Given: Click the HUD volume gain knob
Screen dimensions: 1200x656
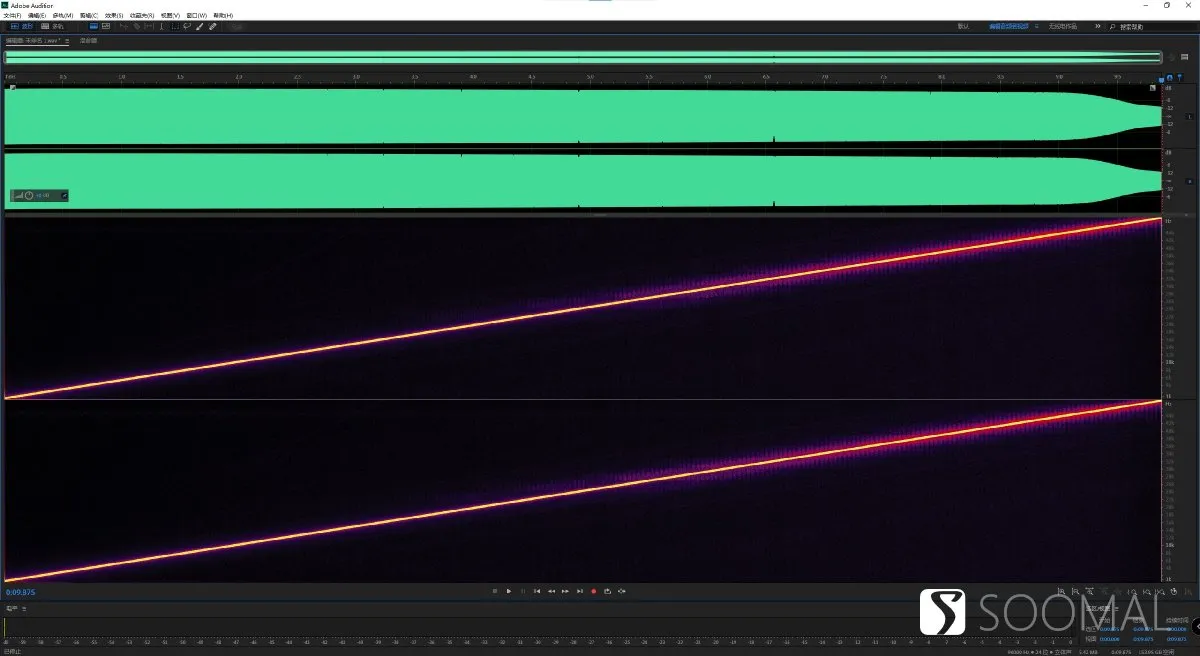Looking at the screenshot, I should coord(29,195).
